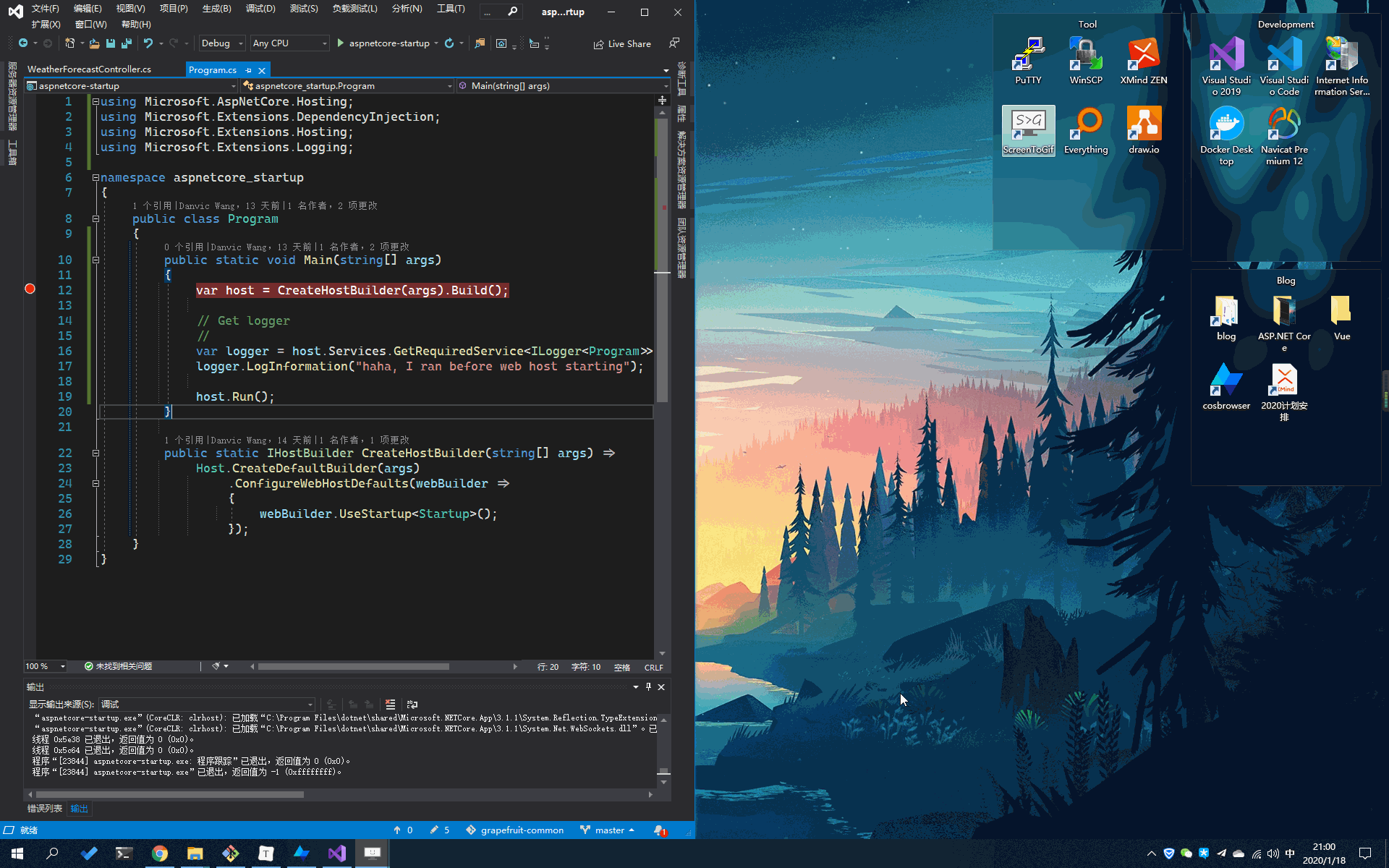1389x868 pixels.
Task: Pin the Program.cs tab
Action: [249, 70]
